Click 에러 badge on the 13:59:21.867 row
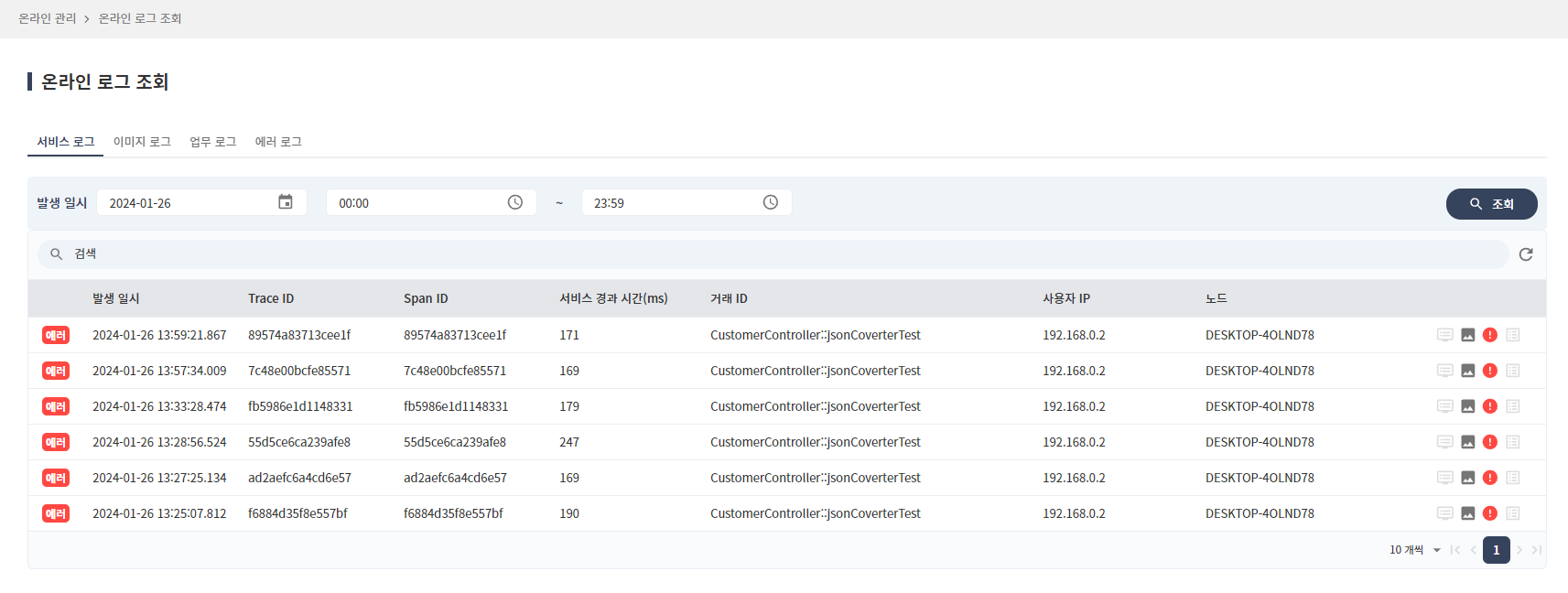Viewport: 1568px width, 593px height. tap(56, 335)
